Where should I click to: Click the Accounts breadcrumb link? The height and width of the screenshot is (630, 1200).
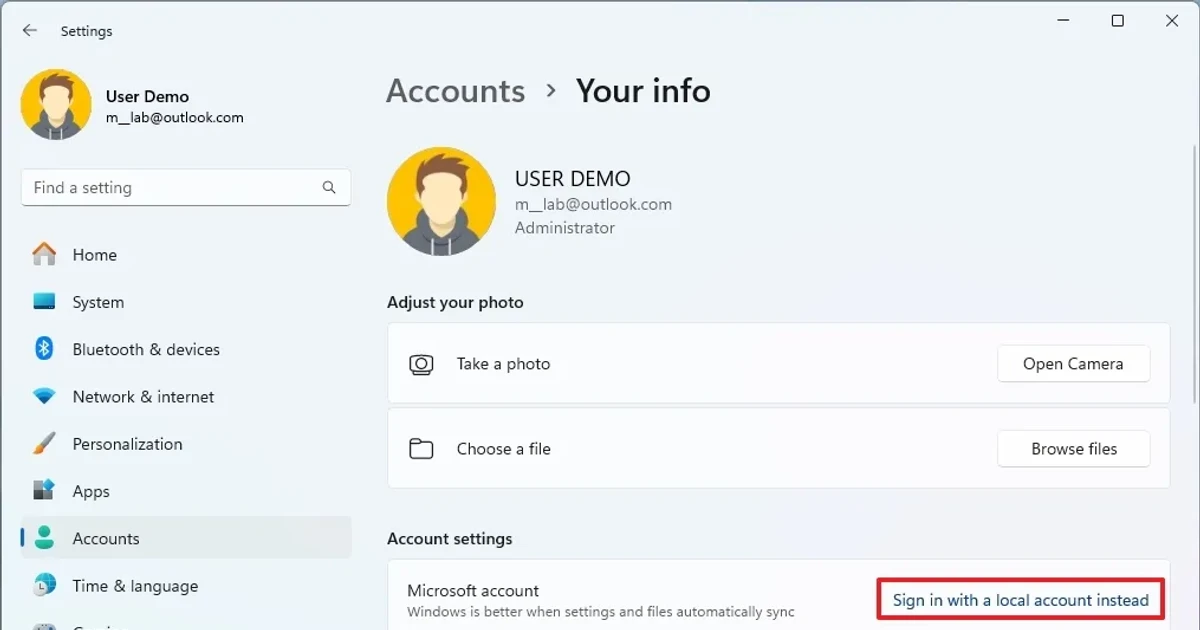[455, 91]
